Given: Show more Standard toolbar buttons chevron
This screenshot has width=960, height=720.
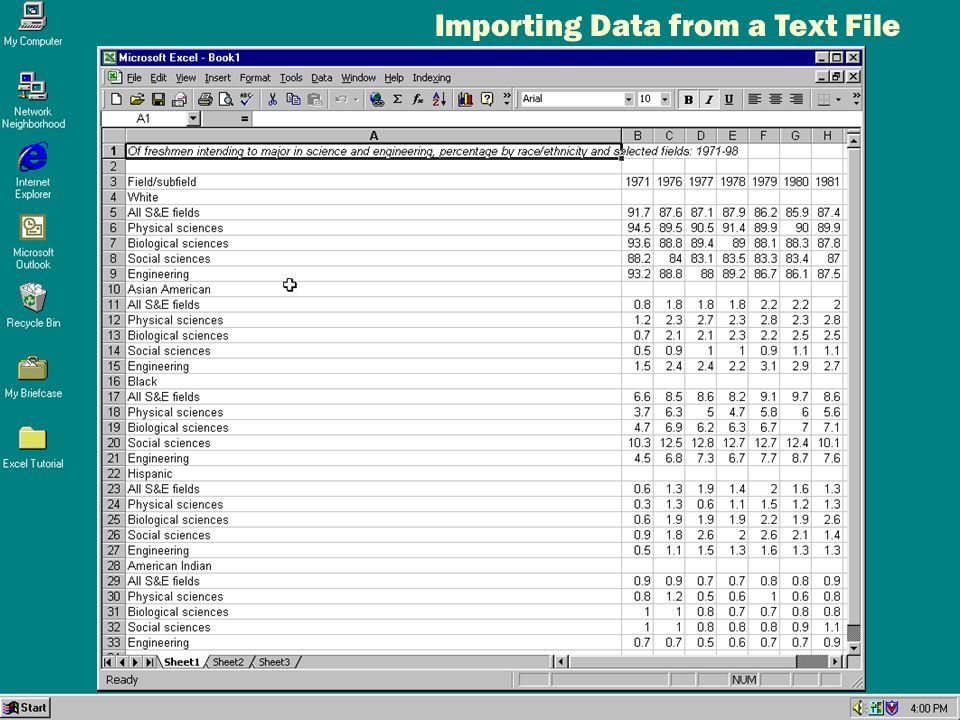Looking at the screenshot, I should click(x=506, y=99).
